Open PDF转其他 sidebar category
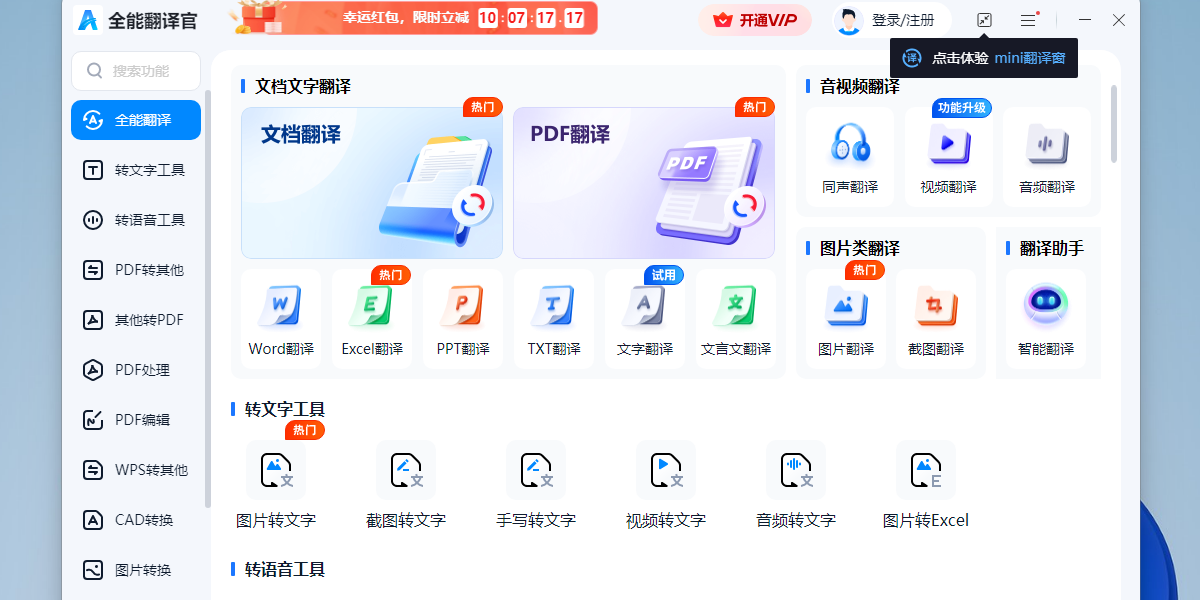Viewport: 1200px width, 600px height. point(136,270)
